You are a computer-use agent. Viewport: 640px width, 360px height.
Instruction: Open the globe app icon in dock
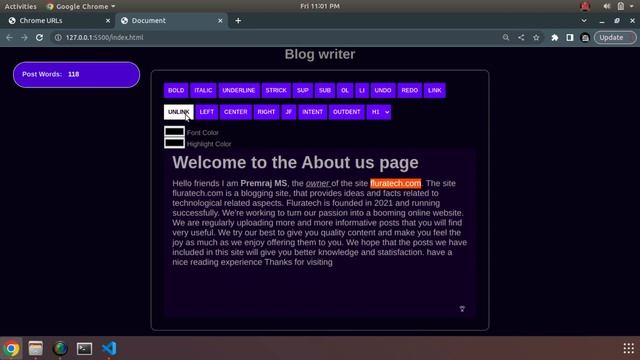(60, 349)
